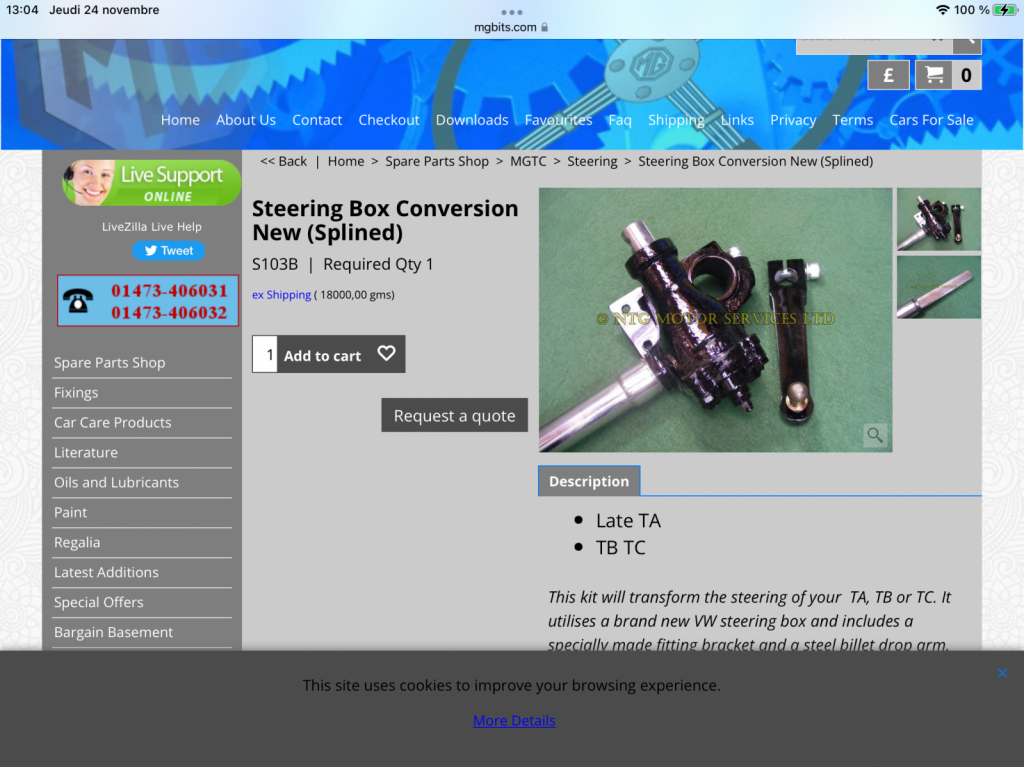1024x767 pixels.
Task: Open Special Offers category
Action: pyautogui.click(x=99, y=603)
